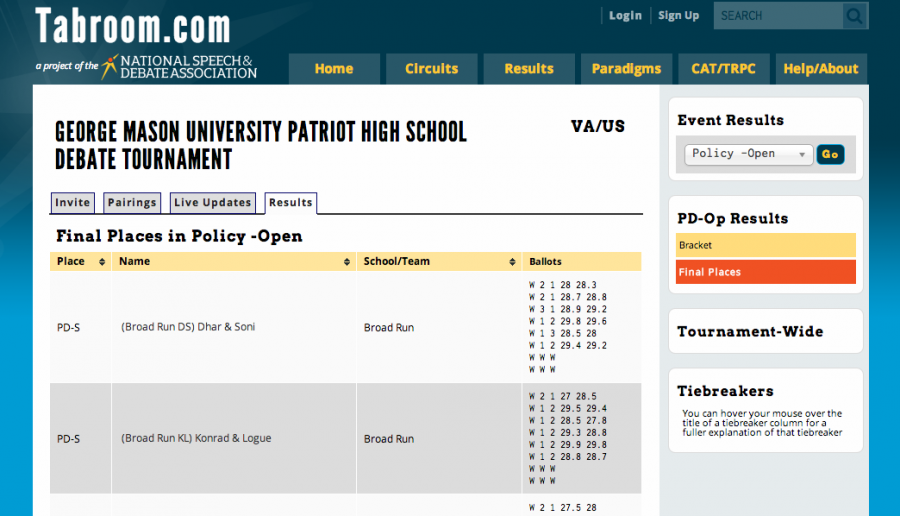This screenshot has height=516, width=900.
Task: Sort table by Name column arrows
Action: [x=347, y=262]
